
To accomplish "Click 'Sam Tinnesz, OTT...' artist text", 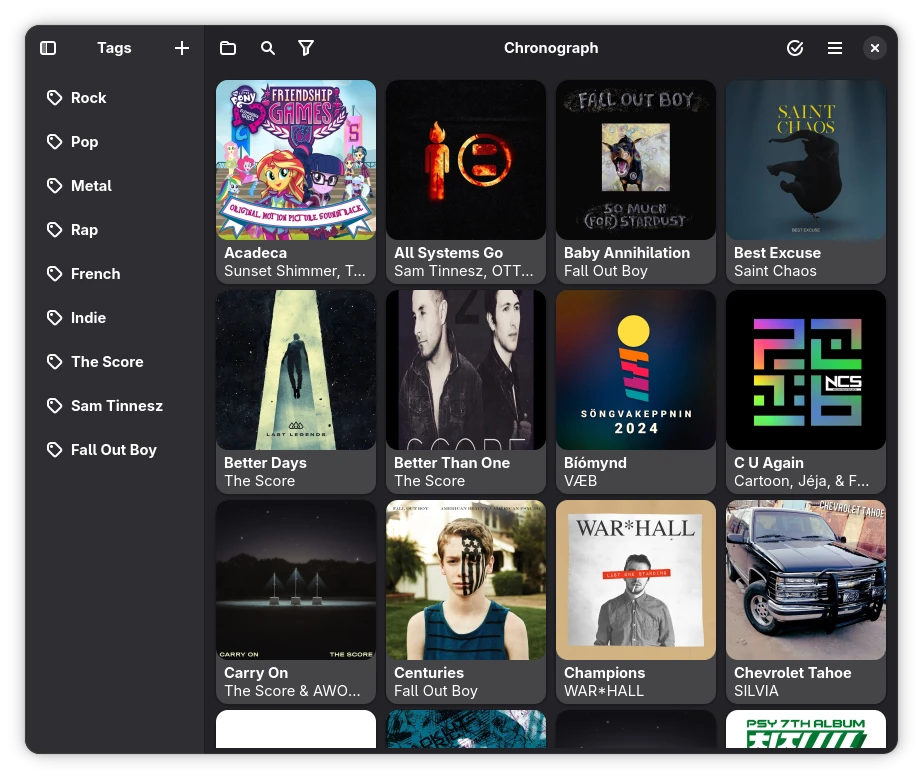I will 464,271.
